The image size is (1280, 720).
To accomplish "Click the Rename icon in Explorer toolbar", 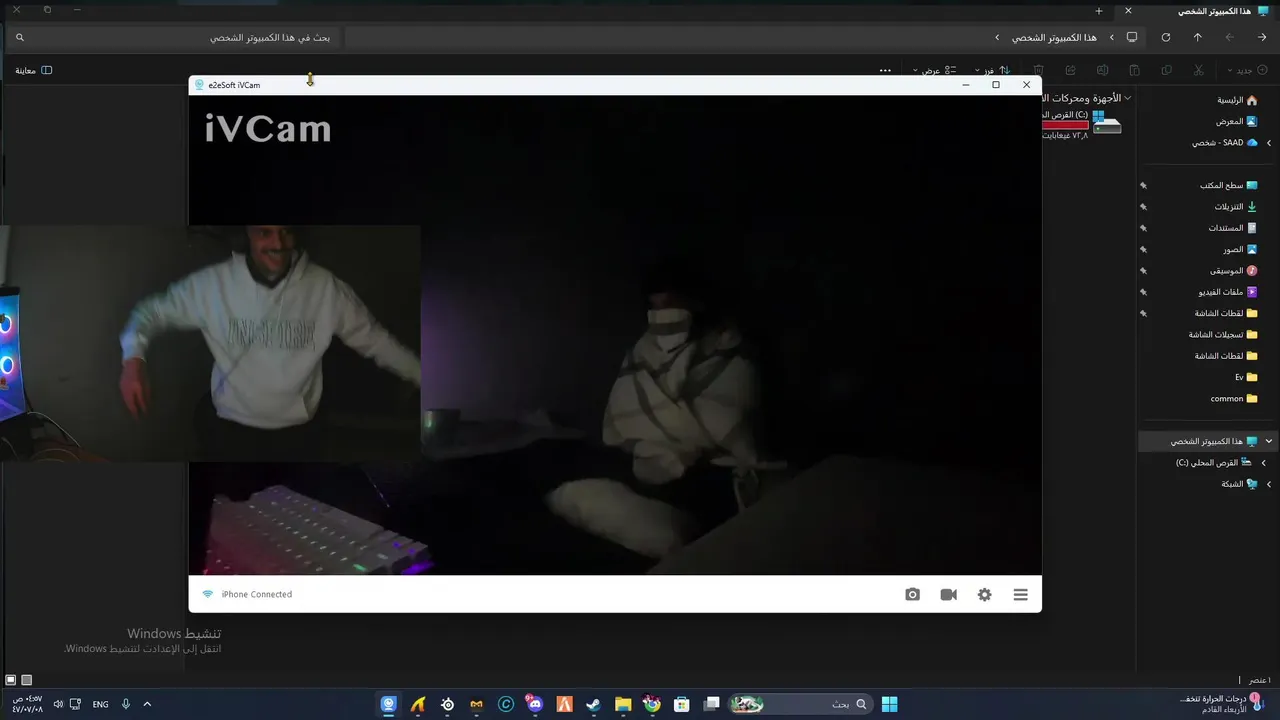I will (x=1102, y=70).
